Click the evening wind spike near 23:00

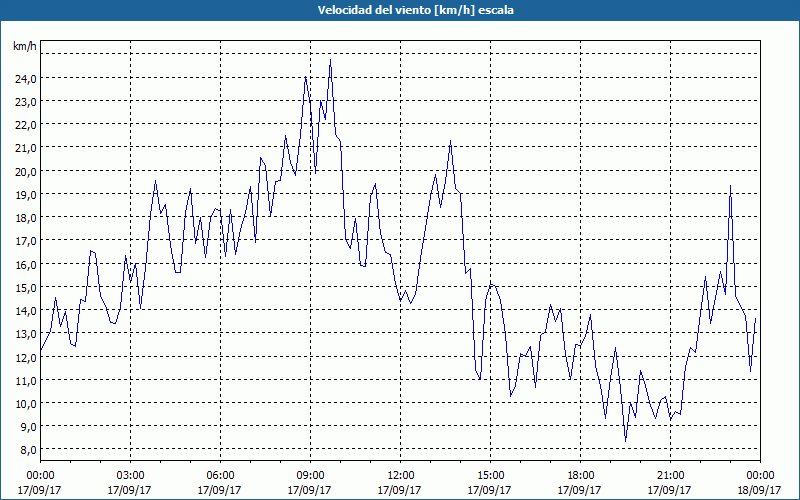pos(731,186)
